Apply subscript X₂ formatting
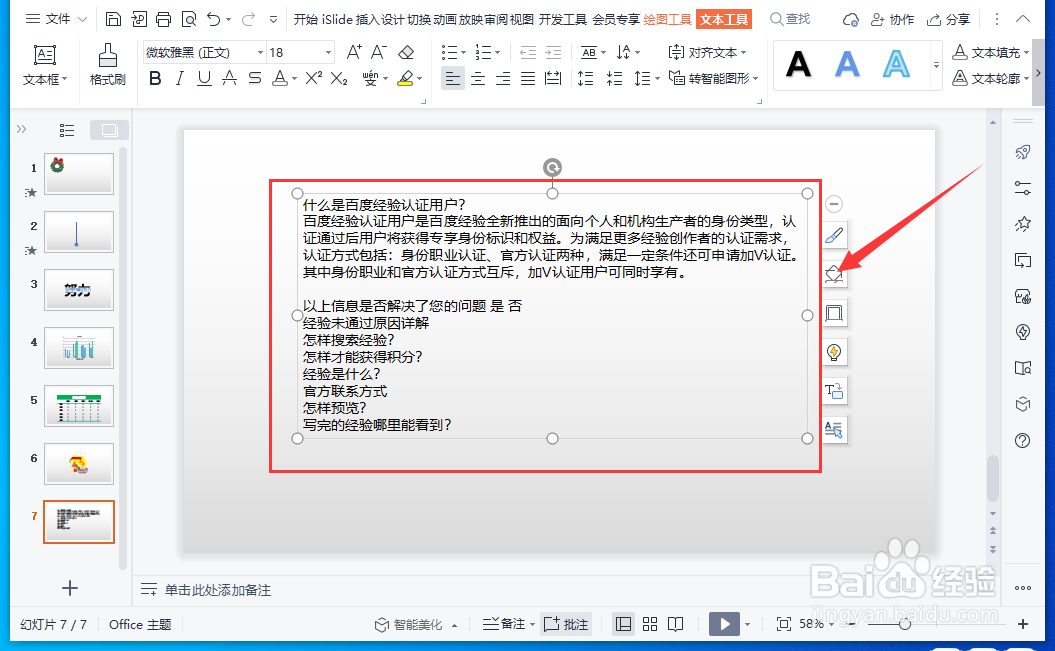The width and height of the screenshot is (1055, 651). click(339, 79)
